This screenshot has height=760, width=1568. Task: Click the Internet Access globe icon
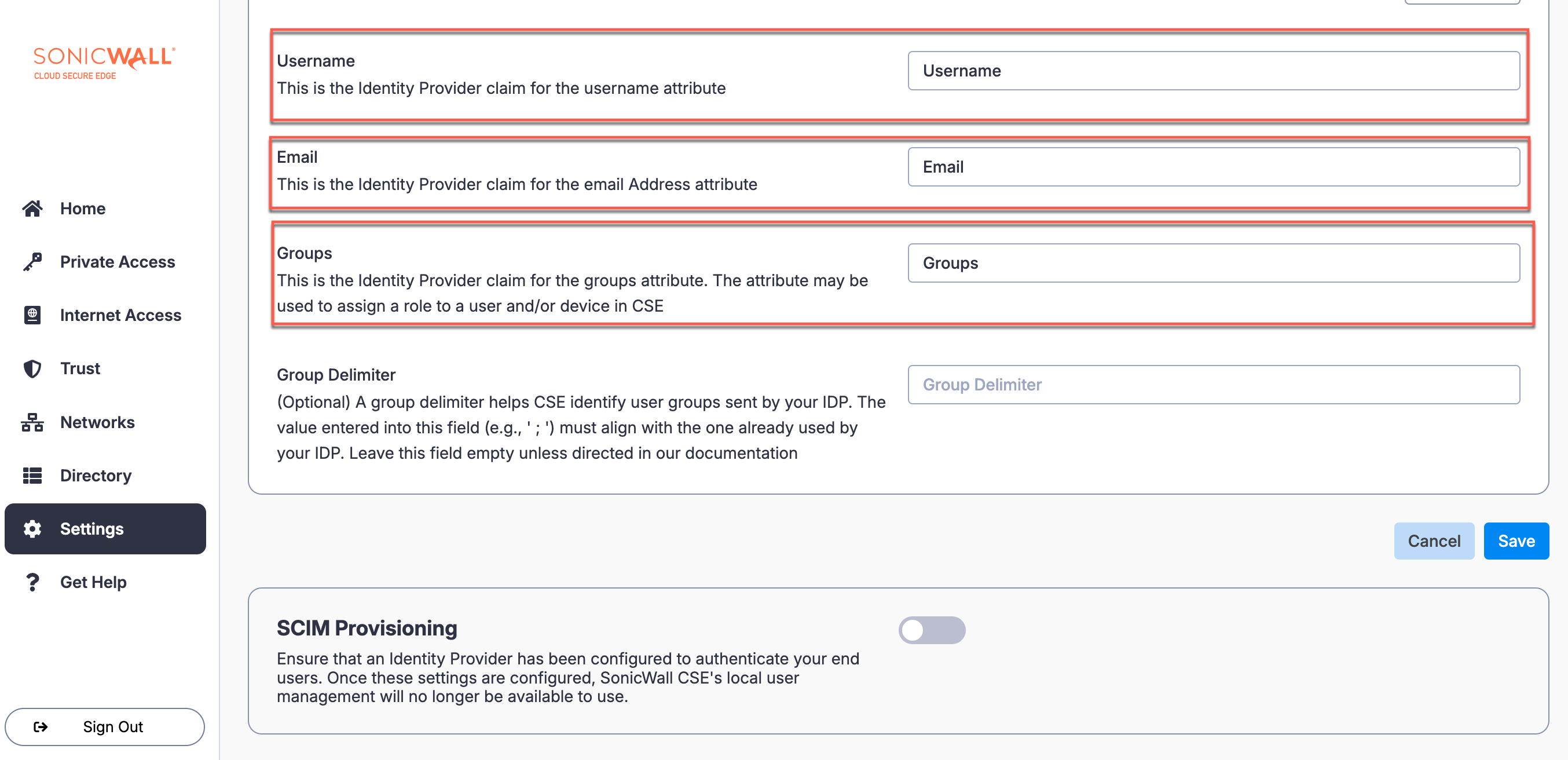point(32,315)
